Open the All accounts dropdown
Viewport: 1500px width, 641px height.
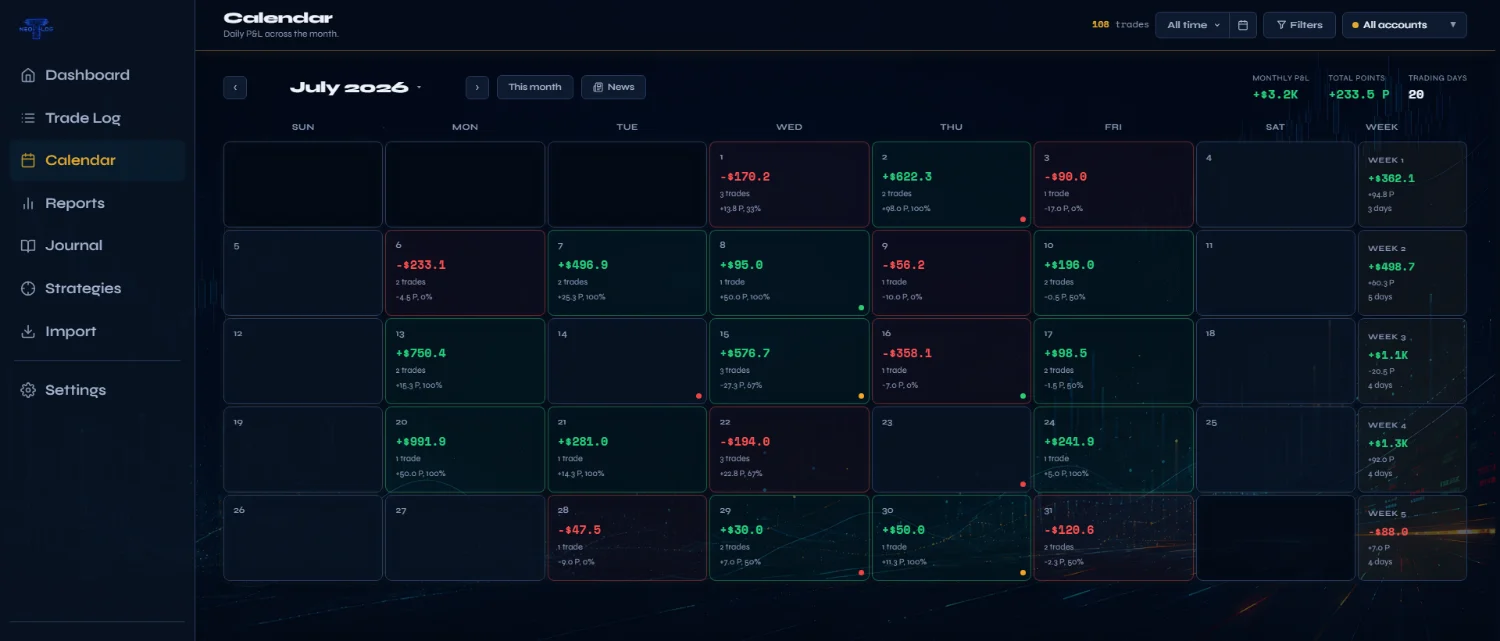(1404, 25)
